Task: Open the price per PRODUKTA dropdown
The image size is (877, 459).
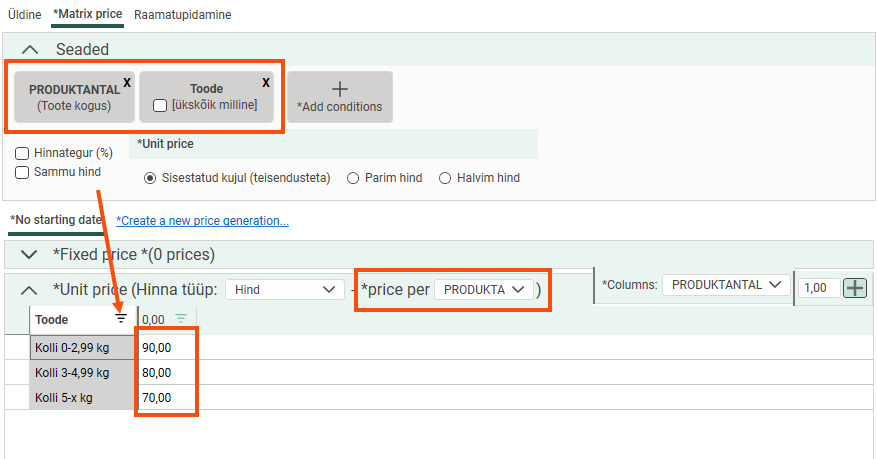Action: pos(484,289)
